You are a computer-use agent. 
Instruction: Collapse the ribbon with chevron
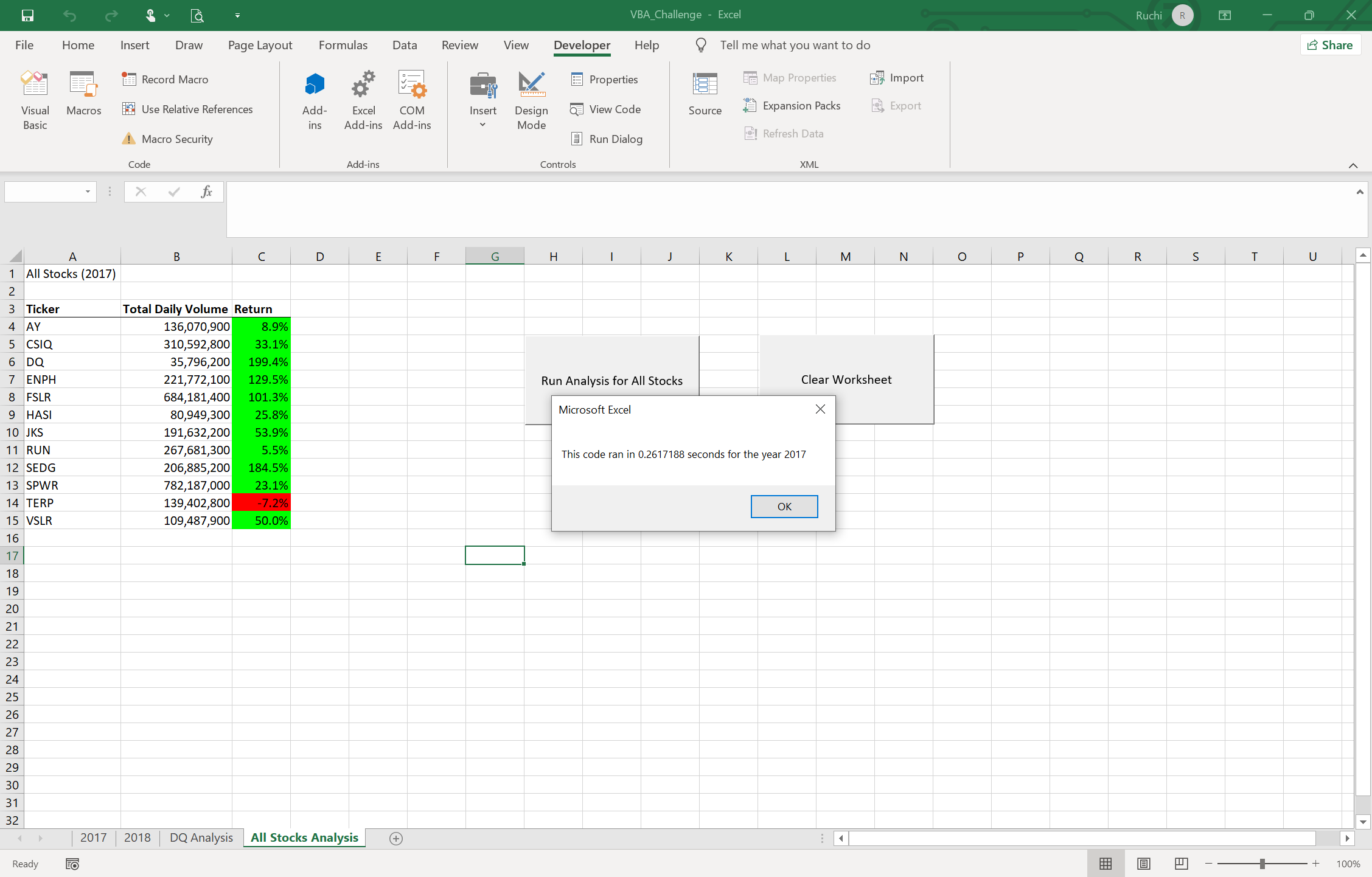click(x=1353, y=165)
